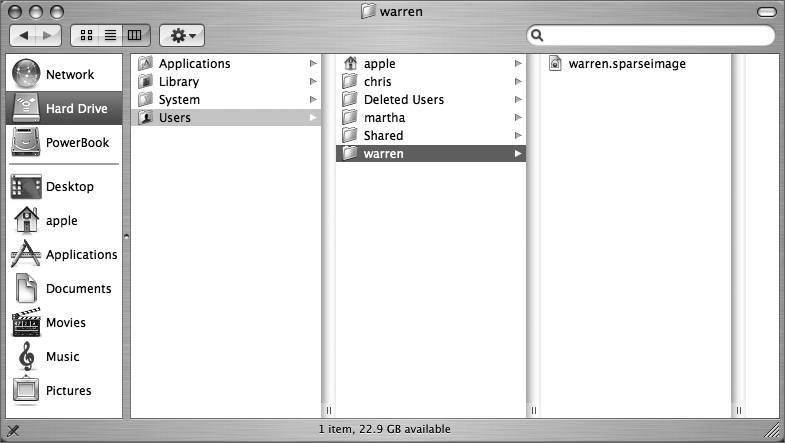Click the Library folder icon

point(146,82)
